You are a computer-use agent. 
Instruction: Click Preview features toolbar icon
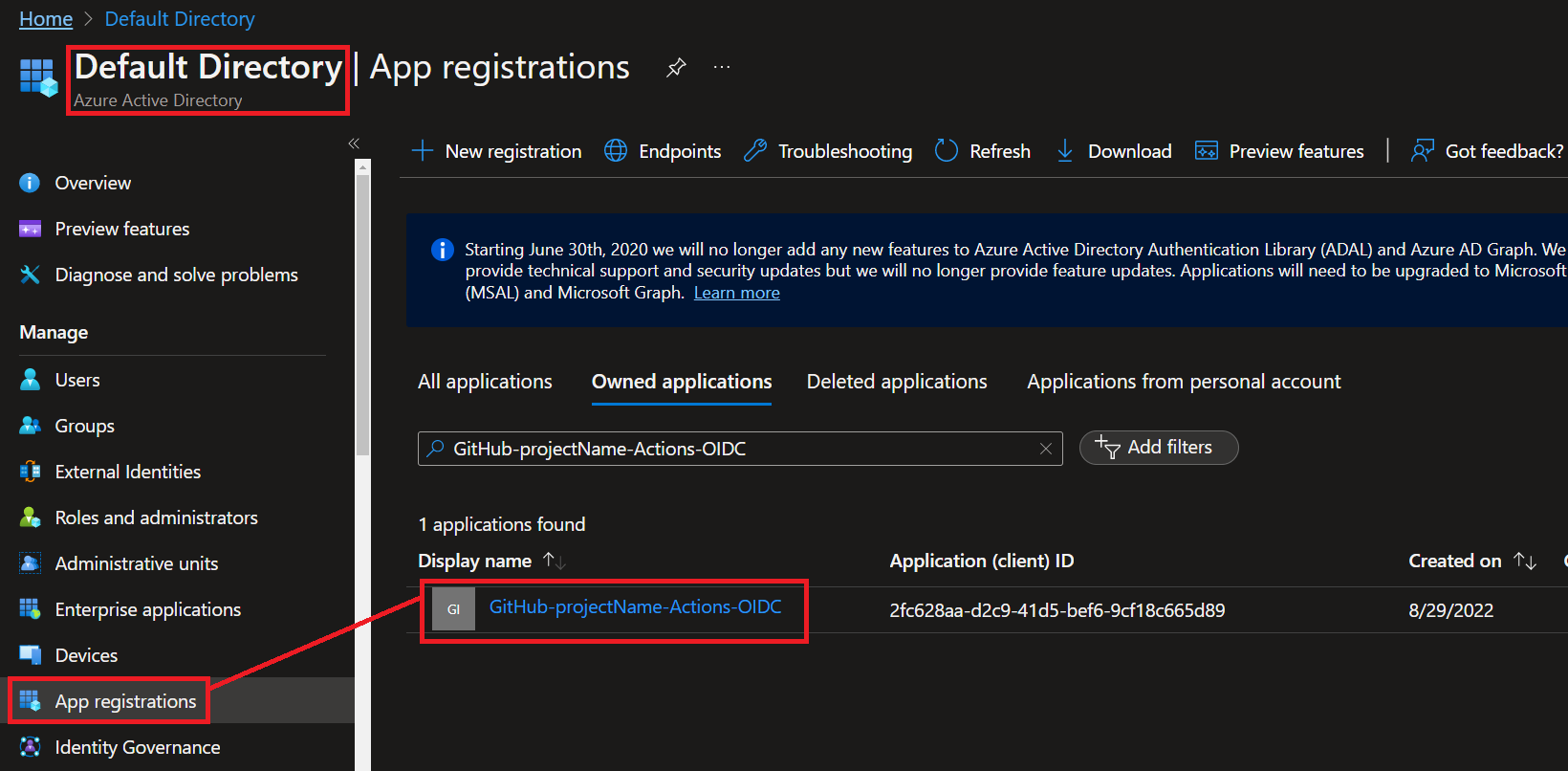pyautogui.click(x=1207, y=151)
